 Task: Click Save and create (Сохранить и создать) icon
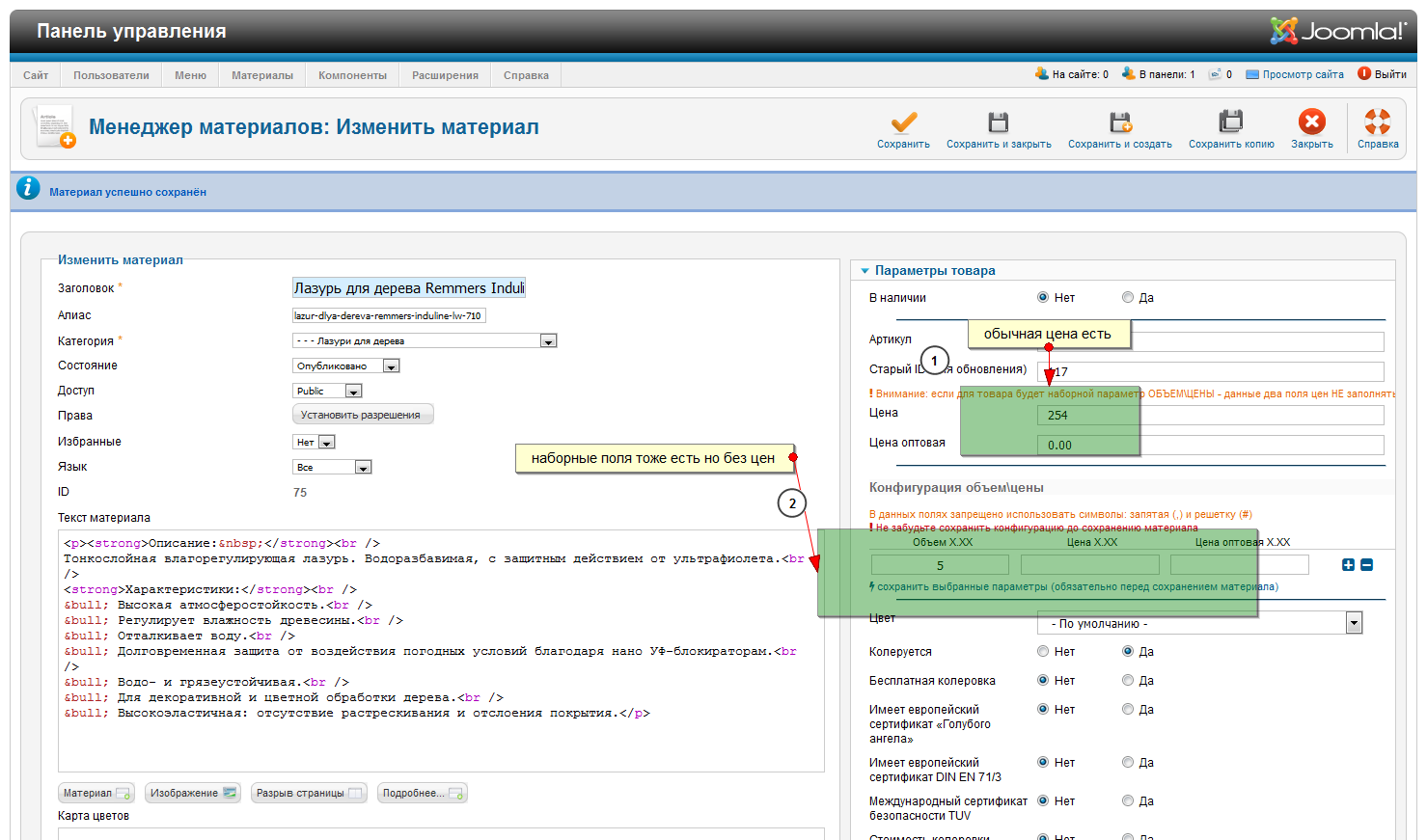coord(1119,122)
